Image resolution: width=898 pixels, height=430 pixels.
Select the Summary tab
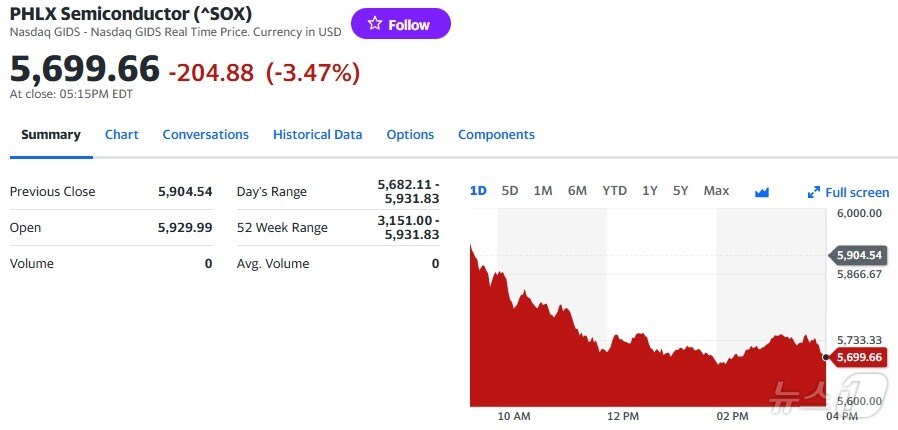tap(51, 135)
